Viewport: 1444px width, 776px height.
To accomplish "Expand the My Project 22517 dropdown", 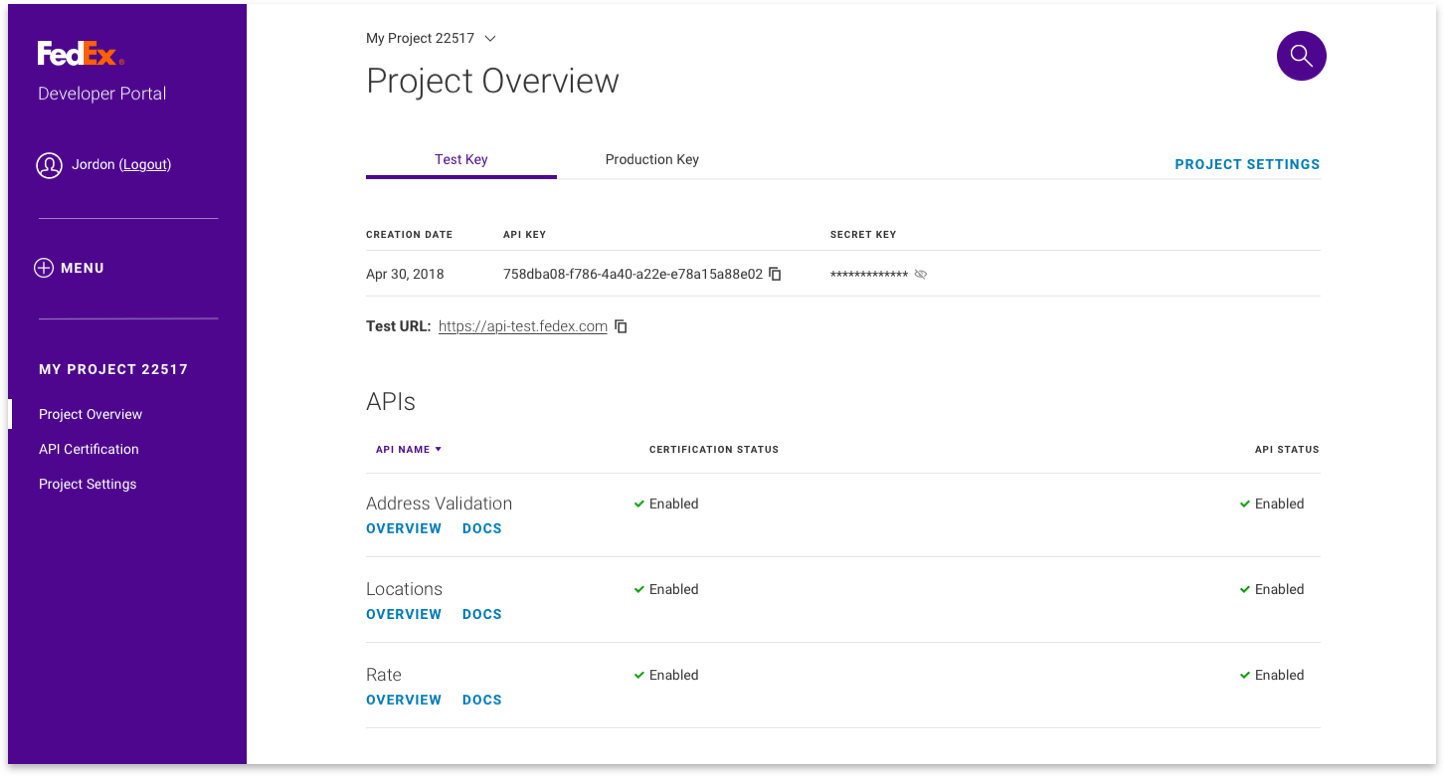I will click(490, 39).
